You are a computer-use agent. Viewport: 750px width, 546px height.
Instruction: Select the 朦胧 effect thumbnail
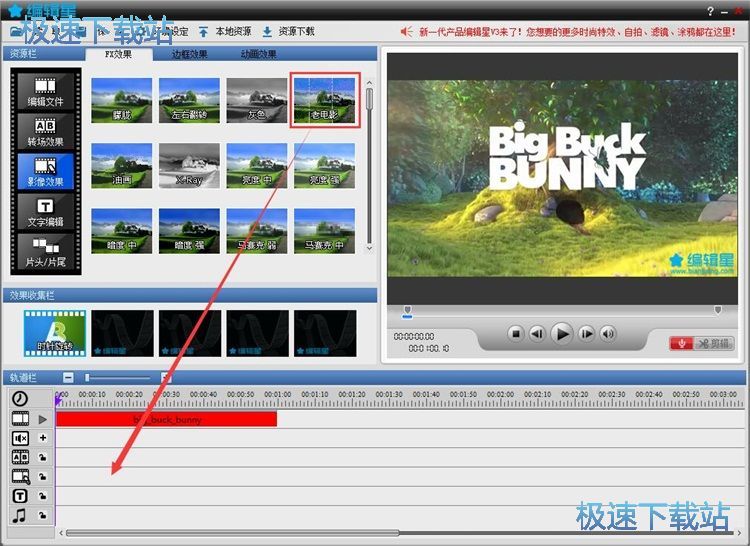click(x=121, y=100)
